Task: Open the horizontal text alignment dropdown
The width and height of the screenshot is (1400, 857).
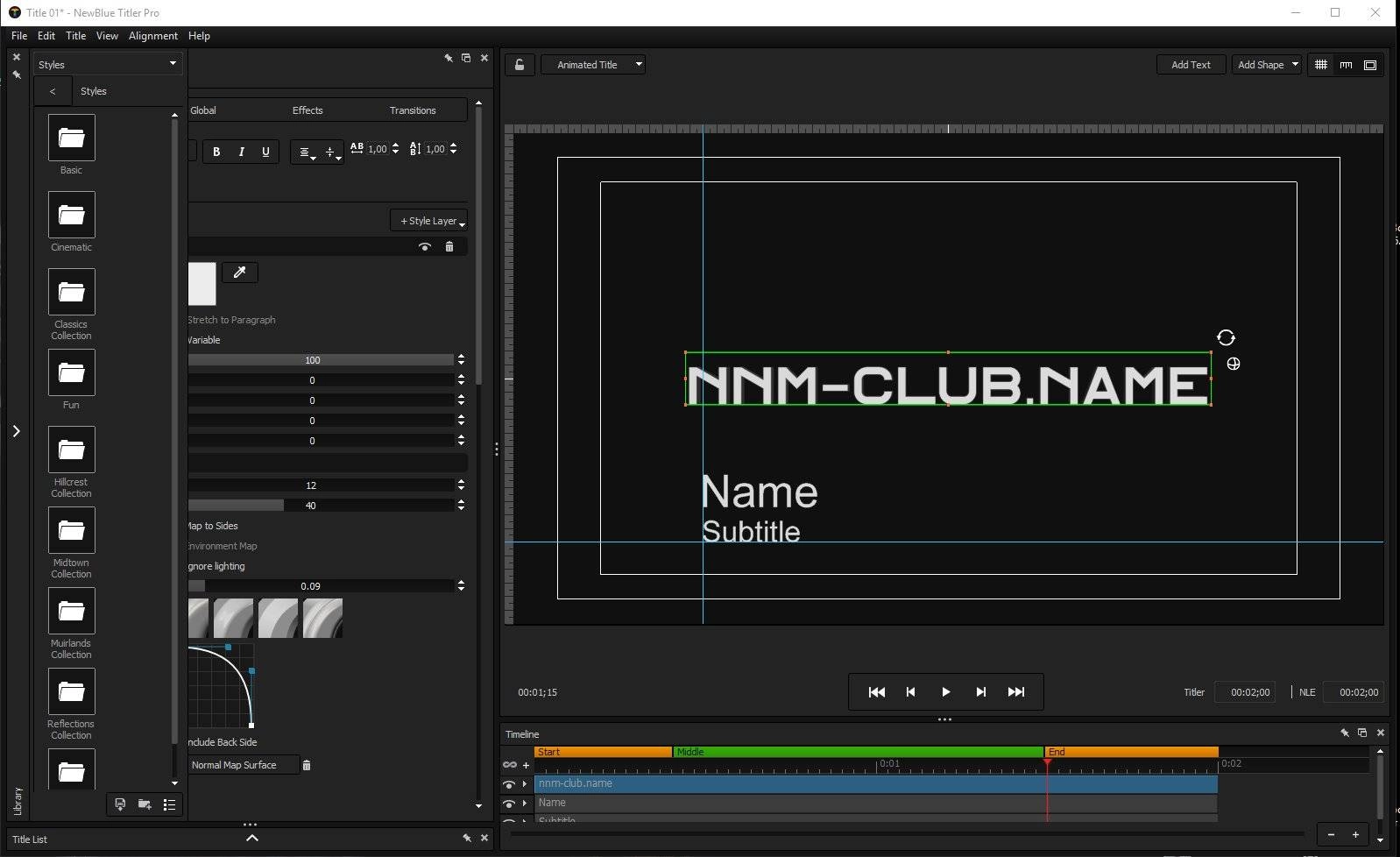Action: click(305, 152)
